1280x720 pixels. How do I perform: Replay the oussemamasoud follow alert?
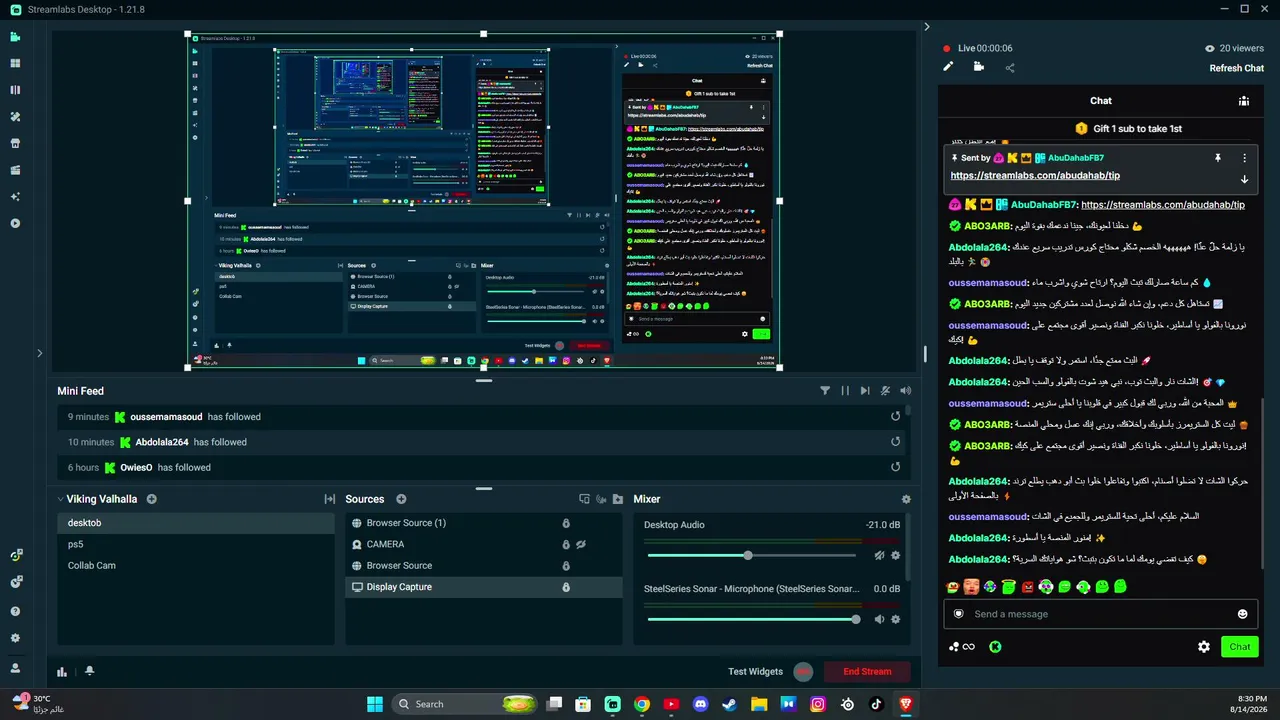pyautogui.click(x=895, y=416)
